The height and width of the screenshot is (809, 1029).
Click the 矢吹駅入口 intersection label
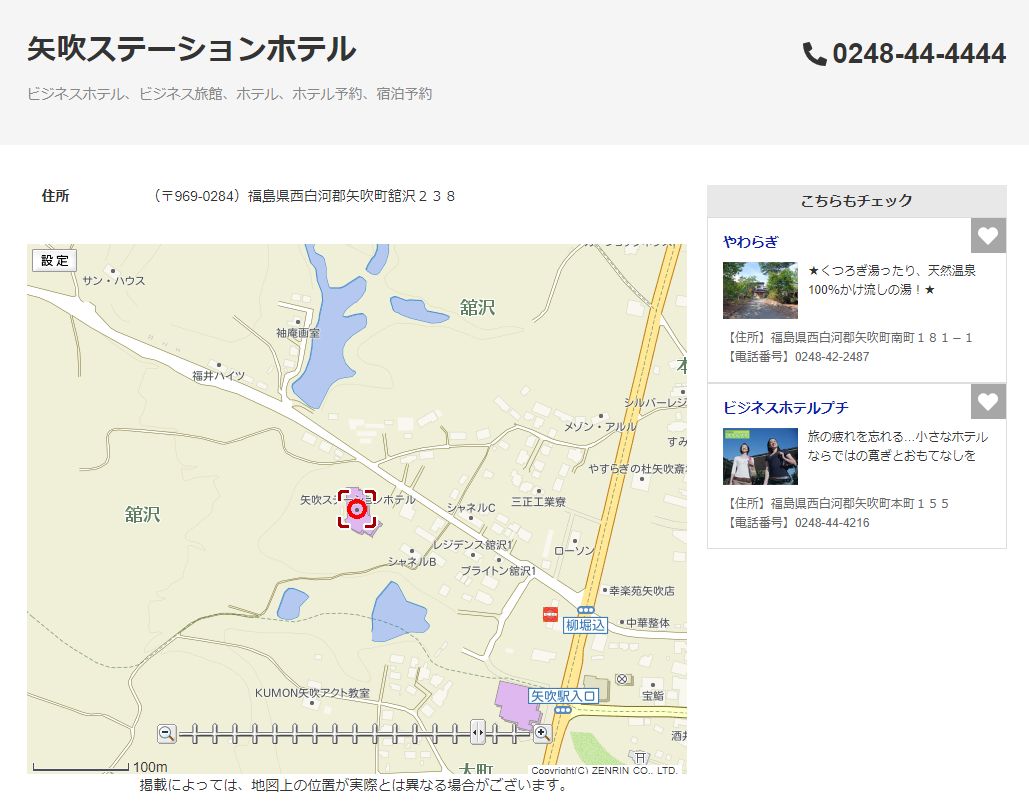pos(563,697)
